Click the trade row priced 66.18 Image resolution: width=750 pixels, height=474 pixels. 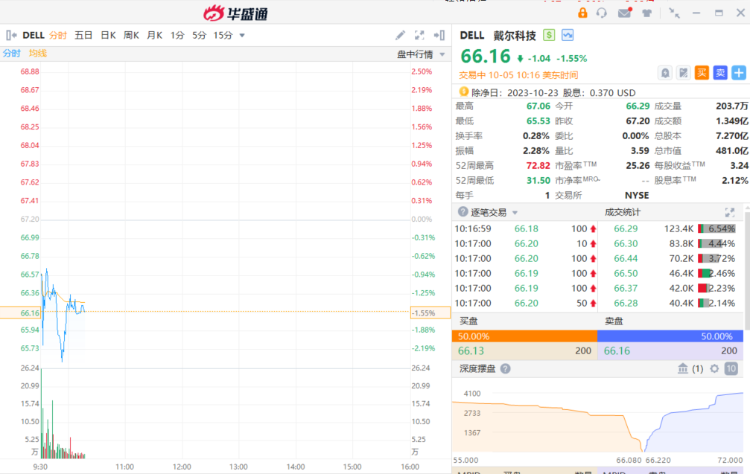pos(525,229)
